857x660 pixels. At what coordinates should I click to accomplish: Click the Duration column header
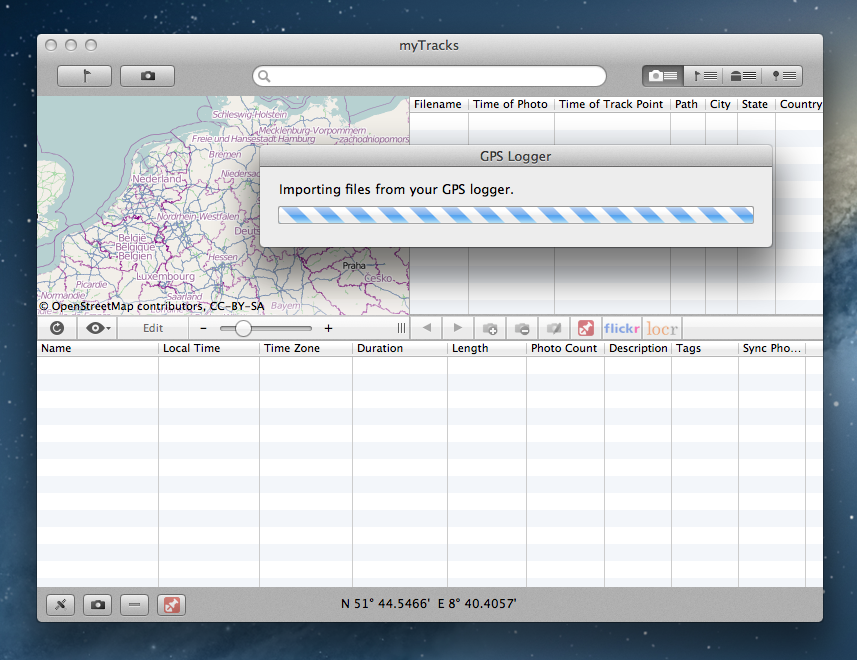pyautogui.click(x=400, y=348)
